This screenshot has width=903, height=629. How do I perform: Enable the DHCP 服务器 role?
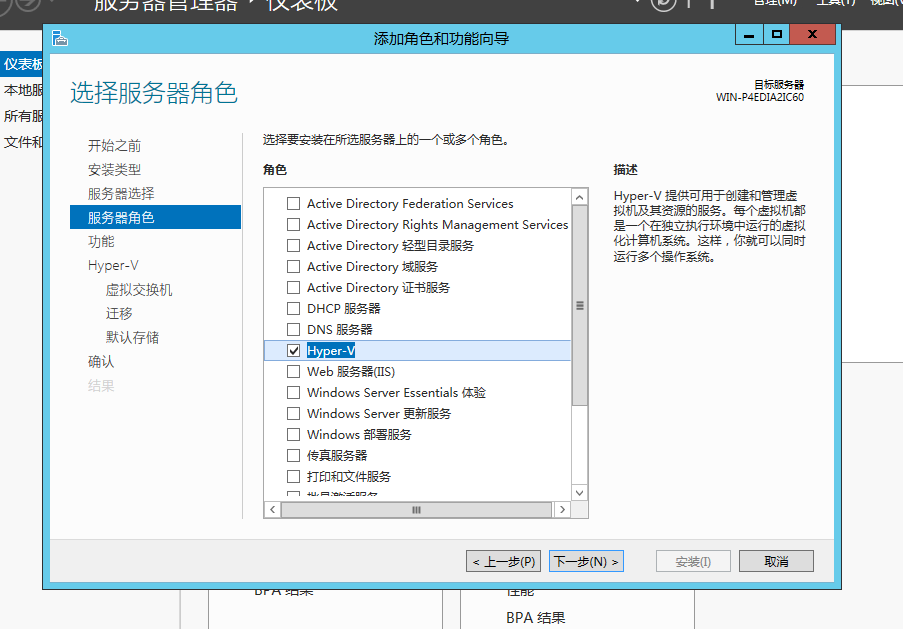point(293,308)
